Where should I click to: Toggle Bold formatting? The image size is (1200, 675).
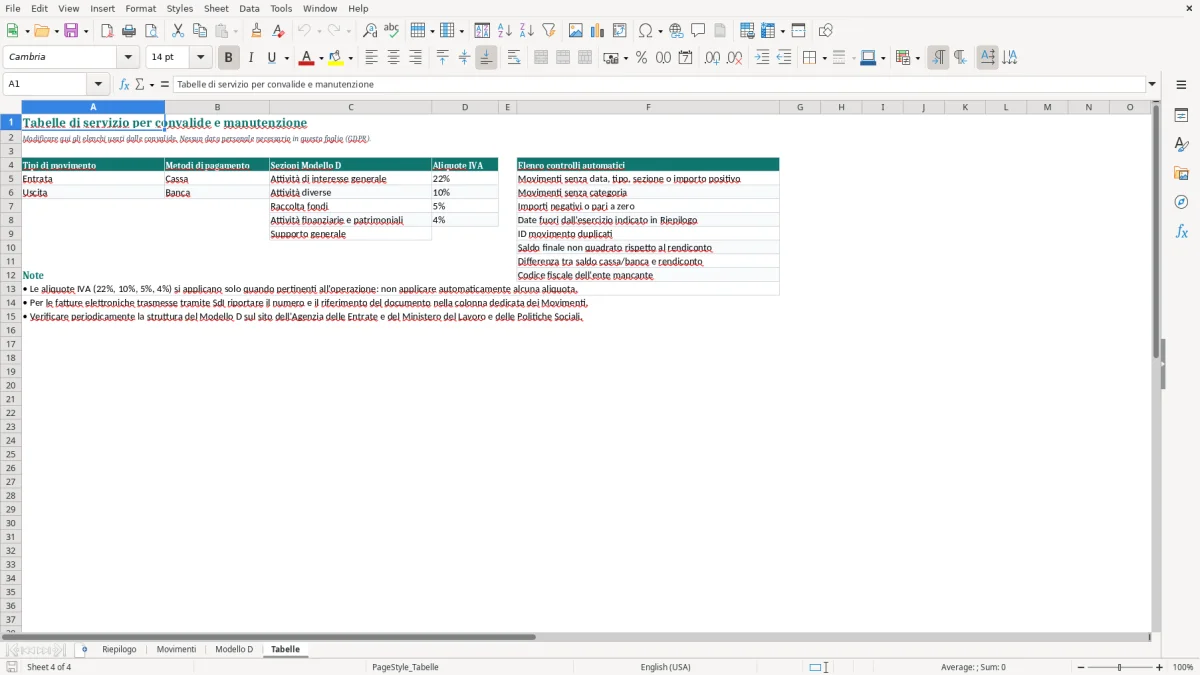(229, 58)
